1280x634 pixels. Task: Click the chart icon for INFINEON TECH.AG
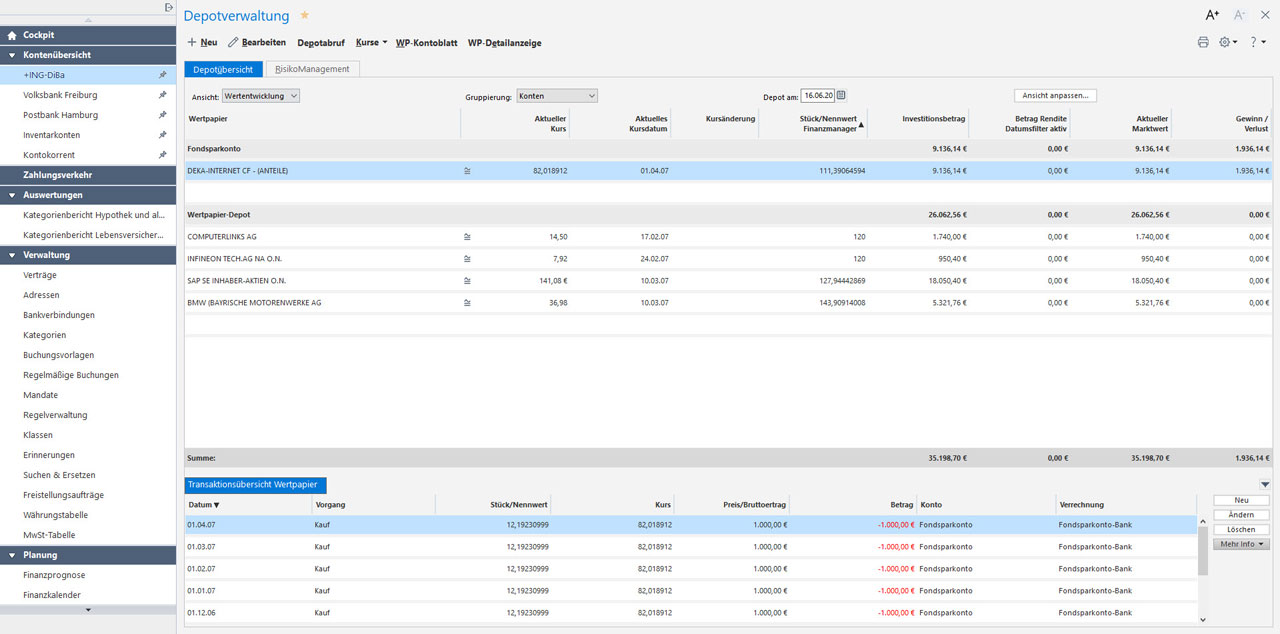click(x=466, y=259)
